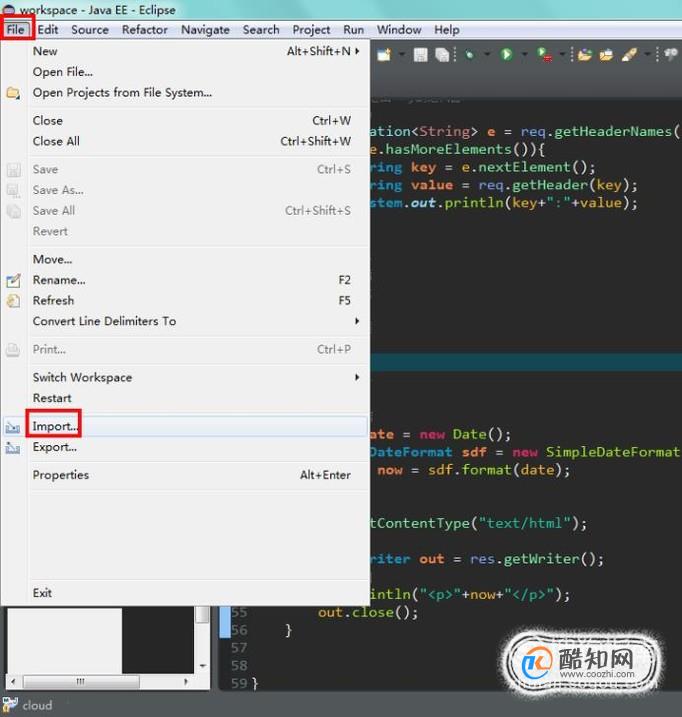Image resolution: width=682 pixels, height=717 pixels.
Task: Click the New wizard toolbar icon
Action: click(x=384, y=55)
